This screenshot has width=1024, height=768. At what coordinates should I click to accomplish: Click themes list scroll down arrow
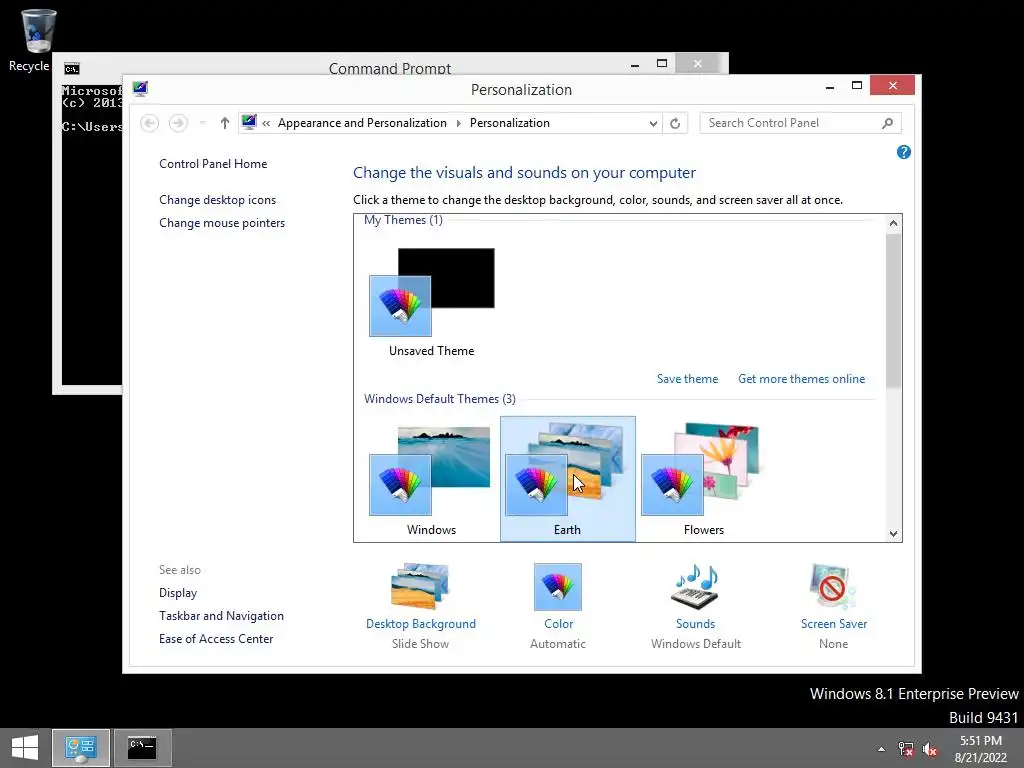click(893, 534)
